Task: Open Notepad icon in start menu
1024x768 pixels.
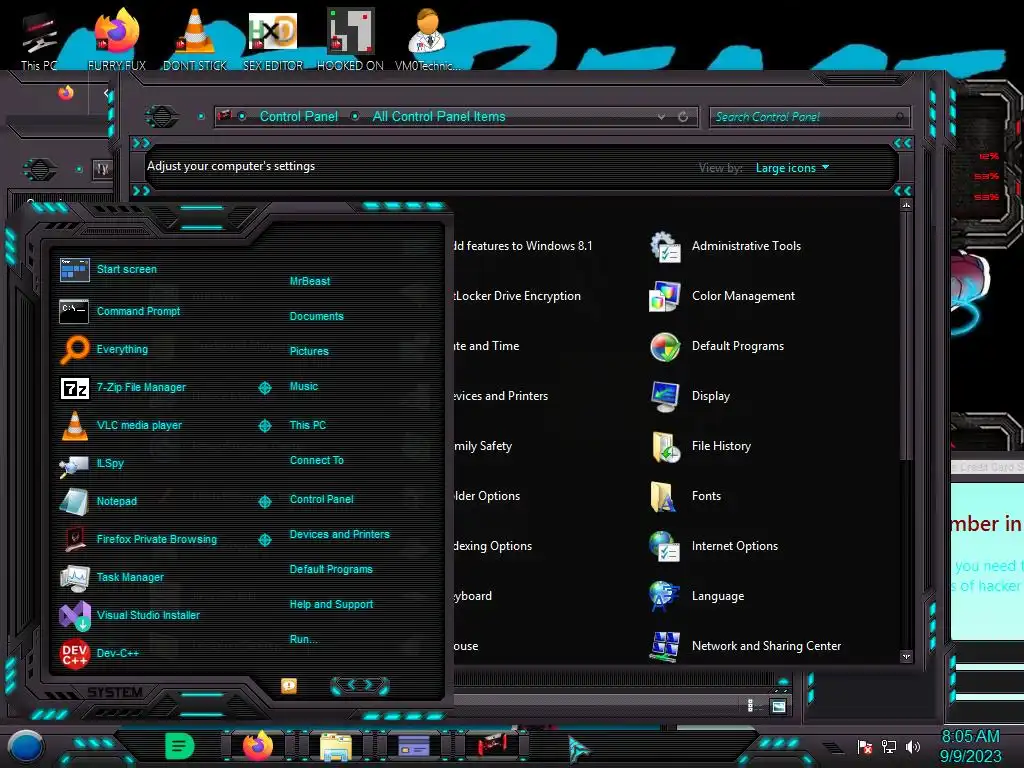Action: [x=74, y=502]
